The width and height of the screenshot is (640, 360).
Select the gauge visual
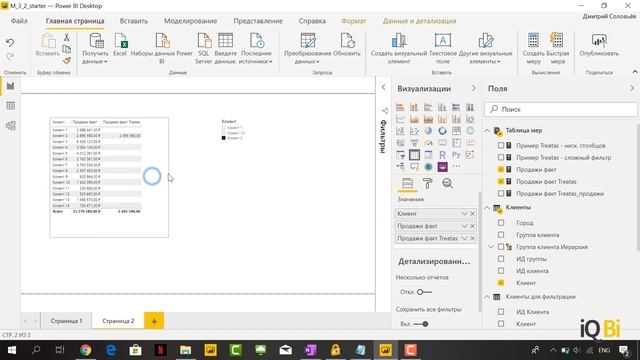click(428, 143)
